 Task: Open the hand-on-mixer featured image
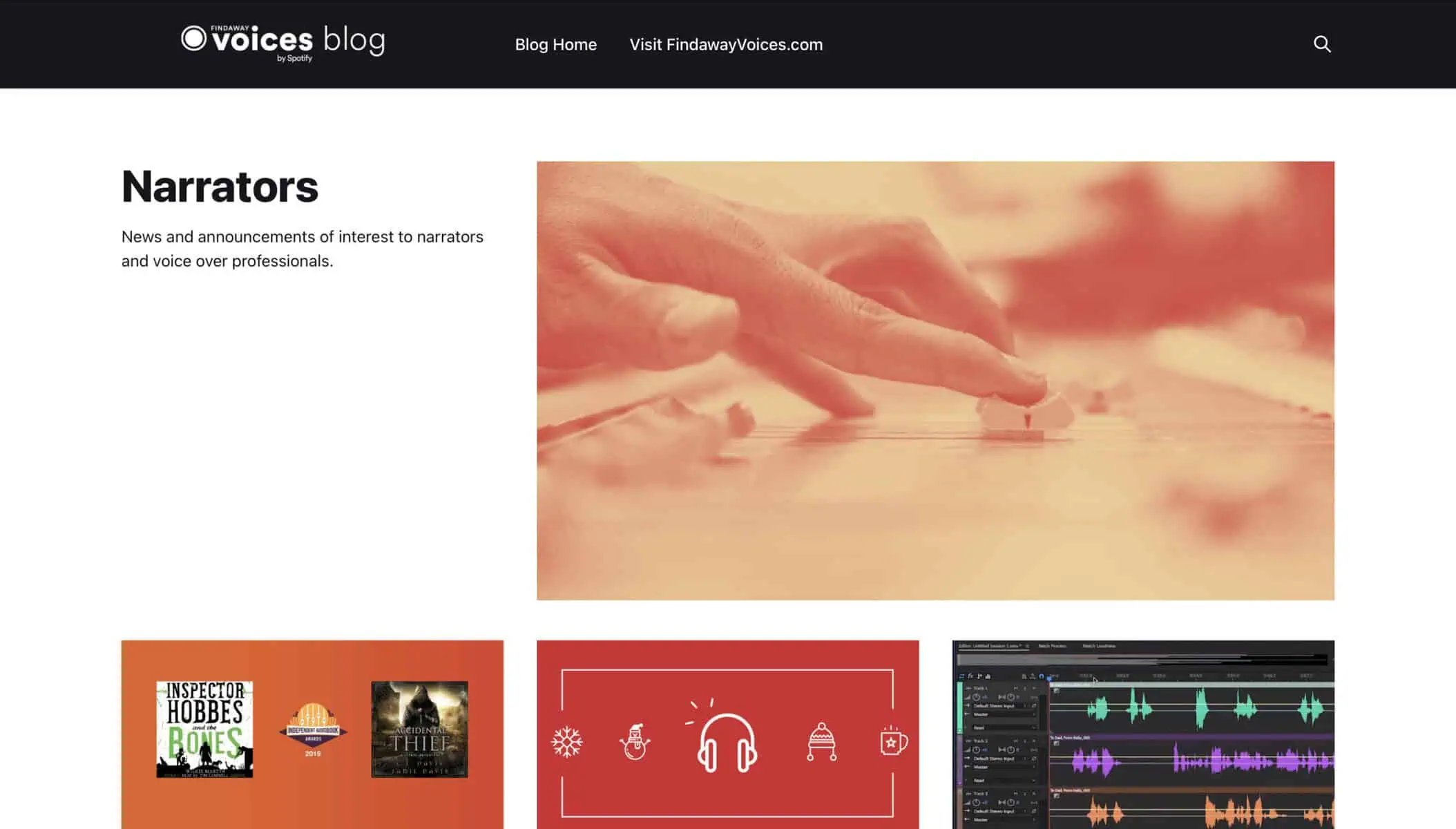[935, 381]
